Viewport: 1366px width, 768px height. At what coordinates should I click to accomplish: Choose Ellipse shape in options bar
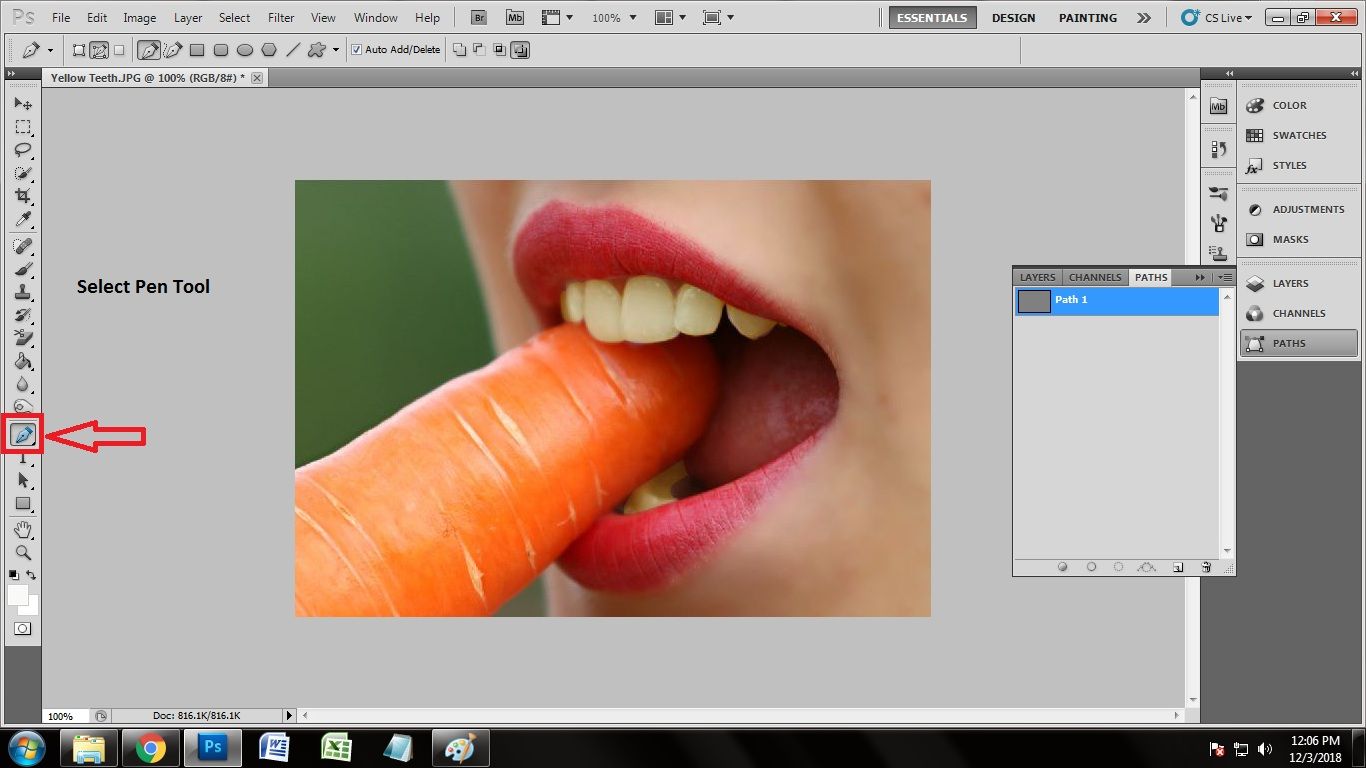pyautogui.click(x=245, y=49)
